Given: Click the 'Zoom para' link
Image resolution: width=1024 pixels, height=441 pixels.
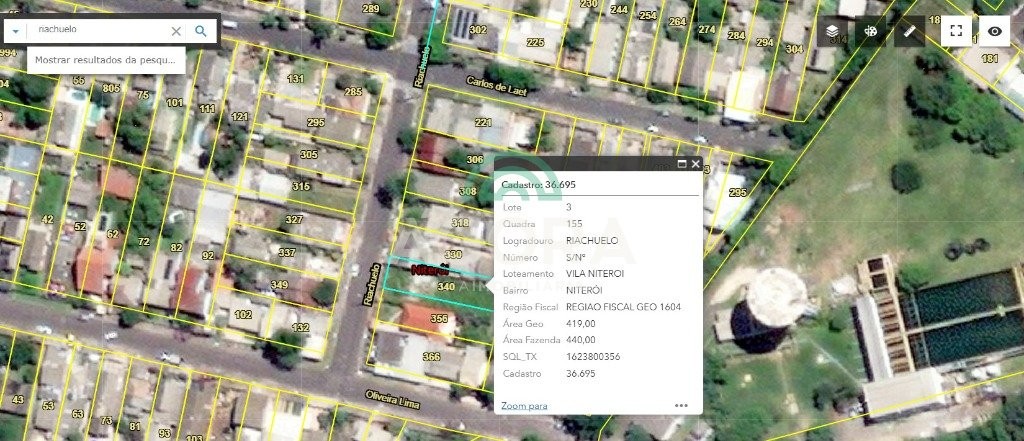Looking at the screenshot, I should [524, 405].
